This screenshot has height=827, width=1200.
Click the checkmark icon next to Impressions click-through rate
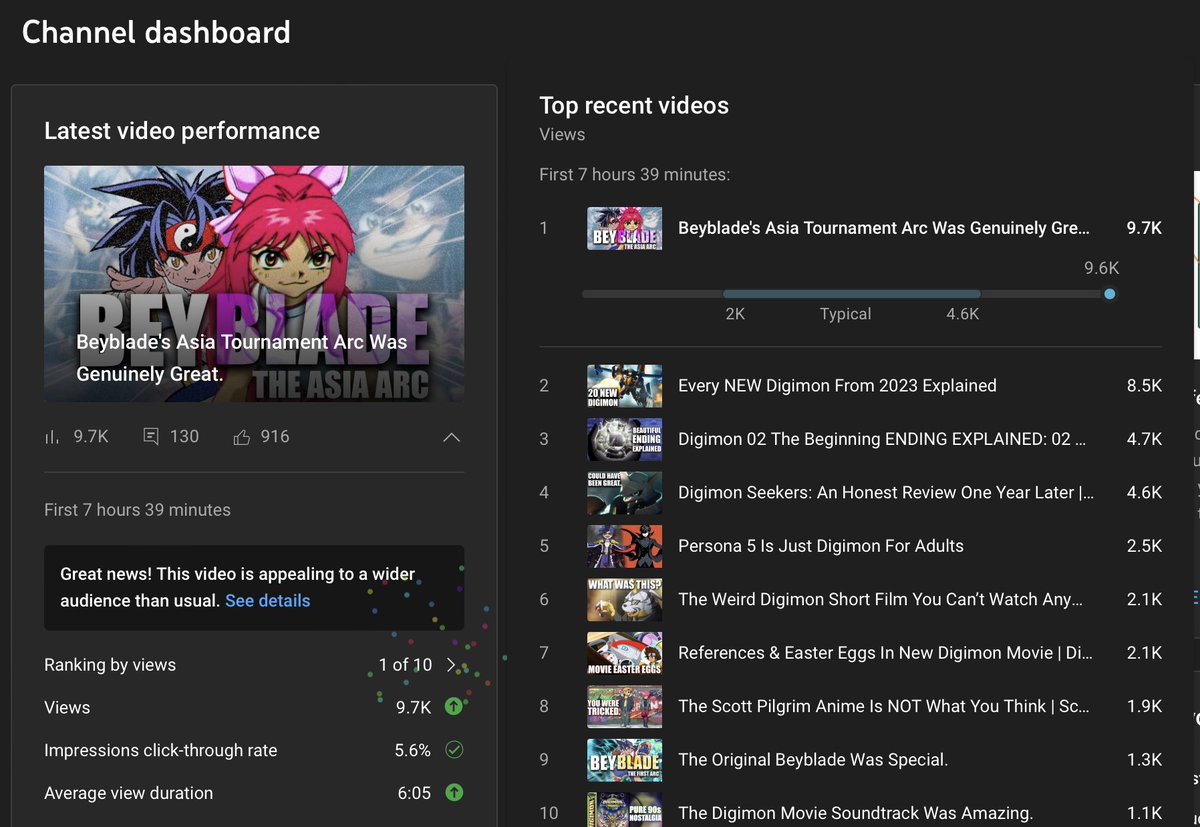454,750
